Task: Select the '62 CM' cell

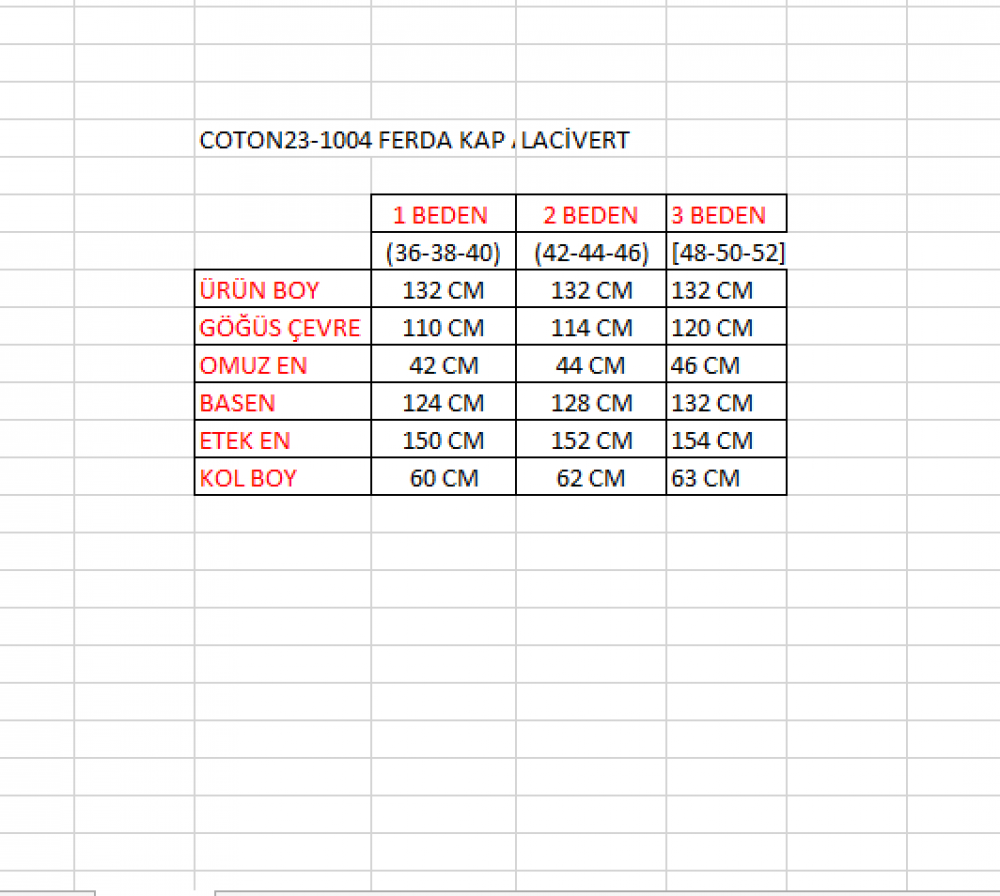Action: 591,478
